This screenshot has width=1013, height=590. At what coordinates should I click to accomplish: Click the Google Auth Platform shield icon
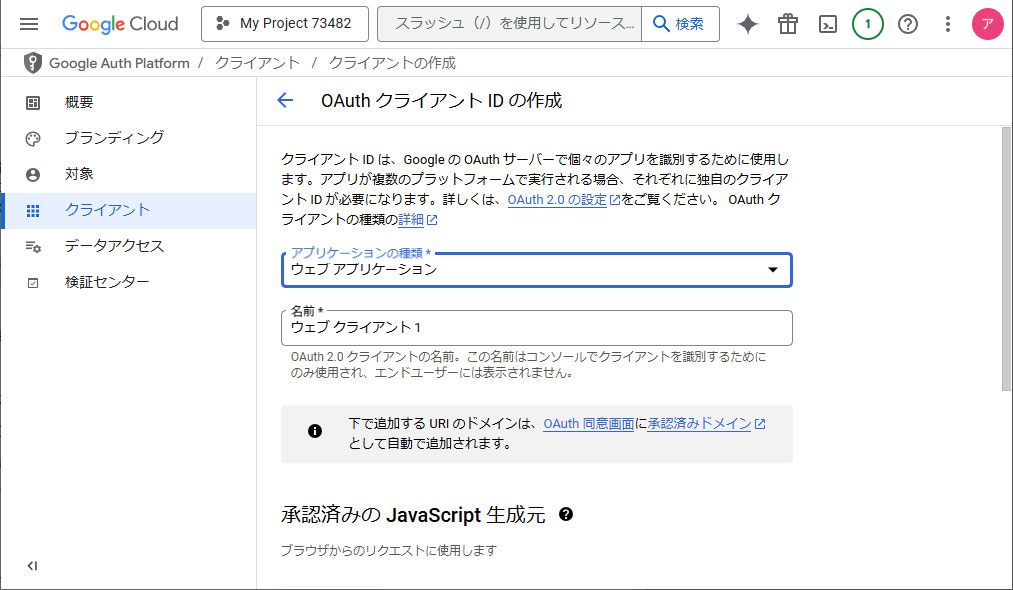pyautogui.click(x=32, y=63)
